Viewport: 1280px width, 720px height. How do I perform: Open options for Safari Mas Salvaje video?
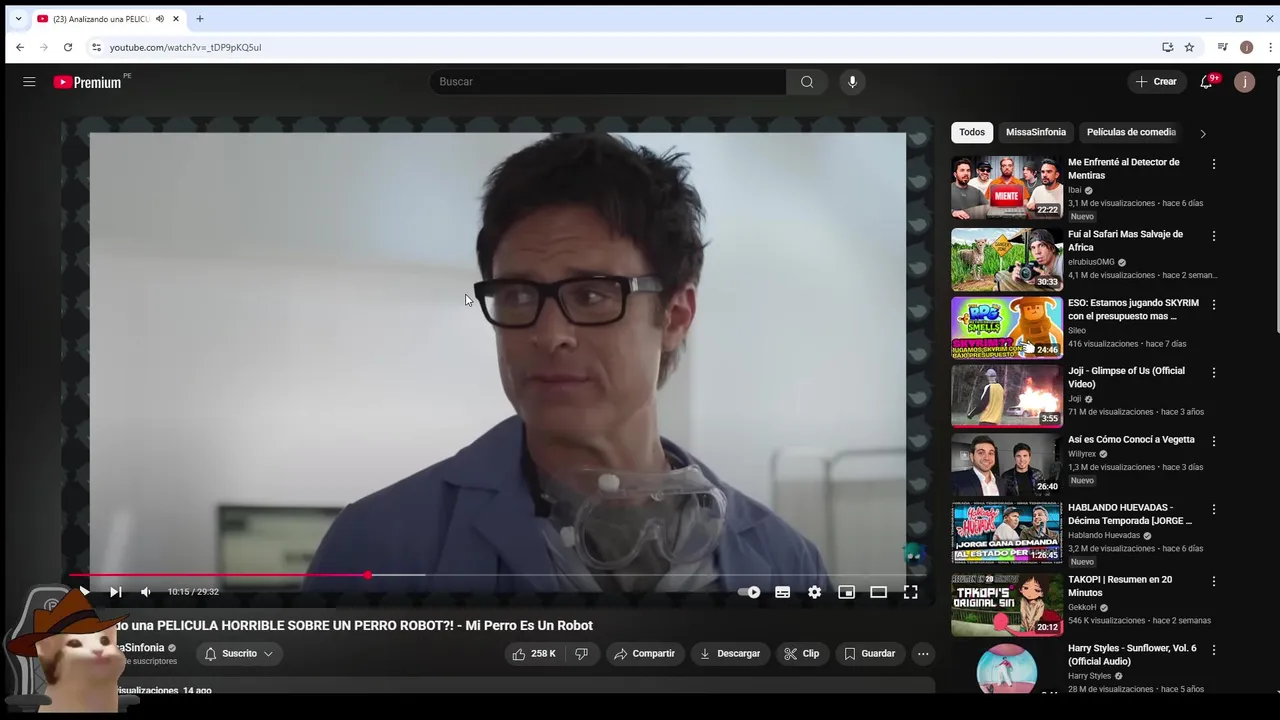click(x=1214, y=236)
